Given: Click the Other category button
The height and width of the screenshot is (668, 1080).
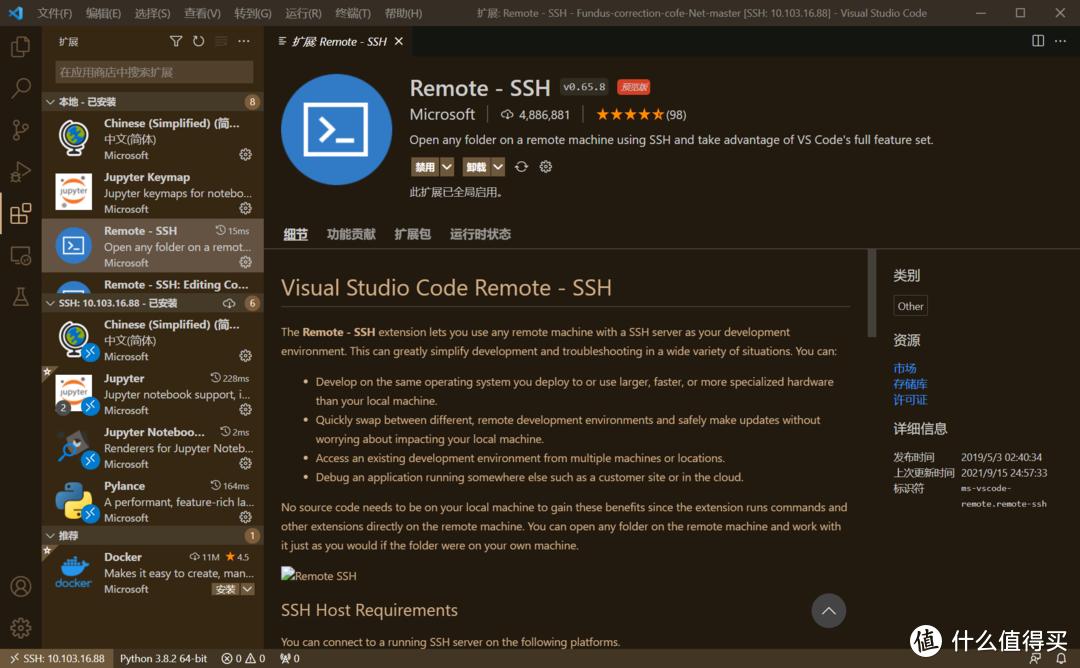Looking at the screenshot, I should click(x=909, y=305).
